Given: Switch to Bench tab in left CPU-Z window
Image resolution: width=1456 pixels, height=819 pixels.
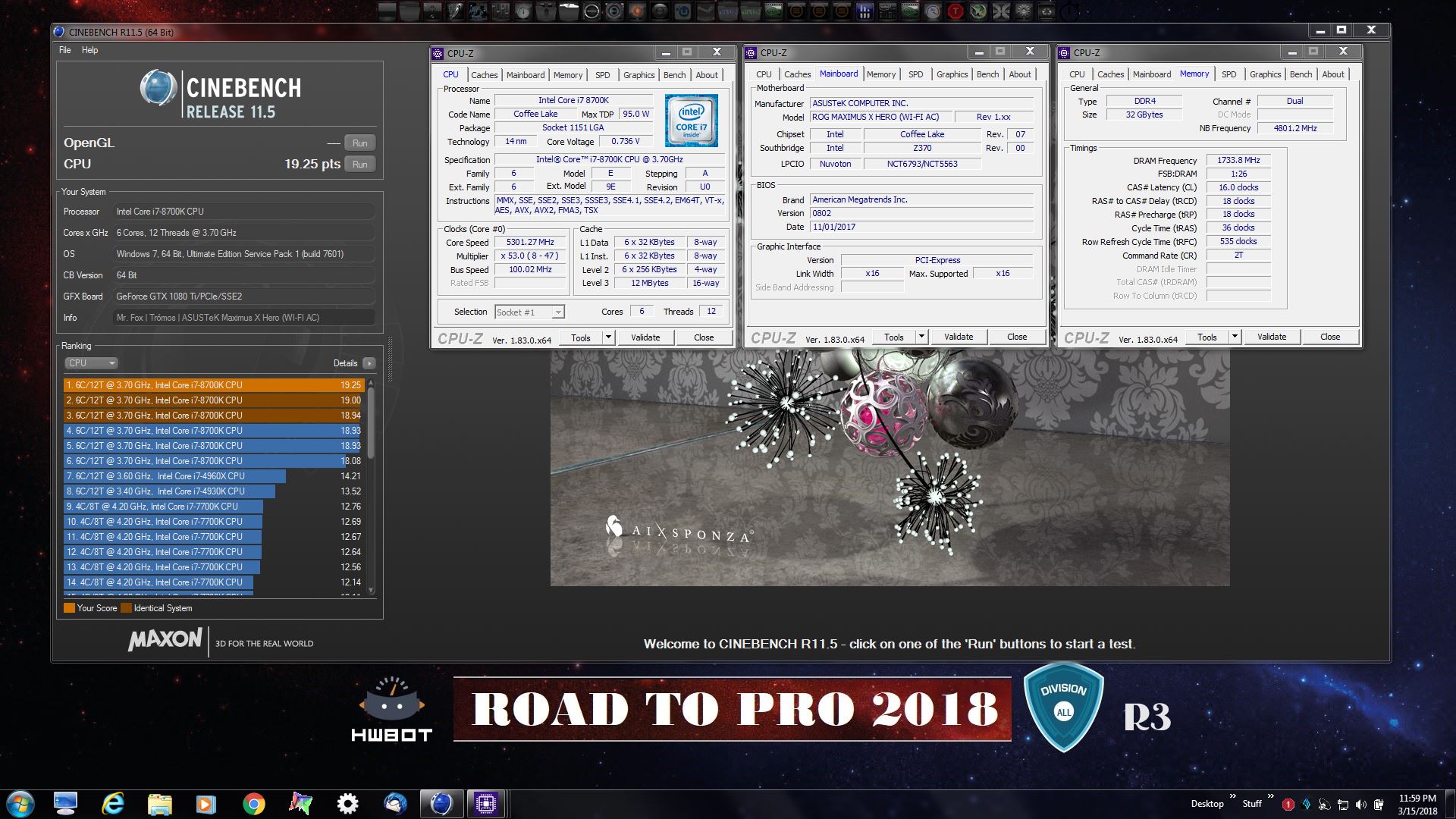Looking at the screenshot, I should click(x=674, y=75).
